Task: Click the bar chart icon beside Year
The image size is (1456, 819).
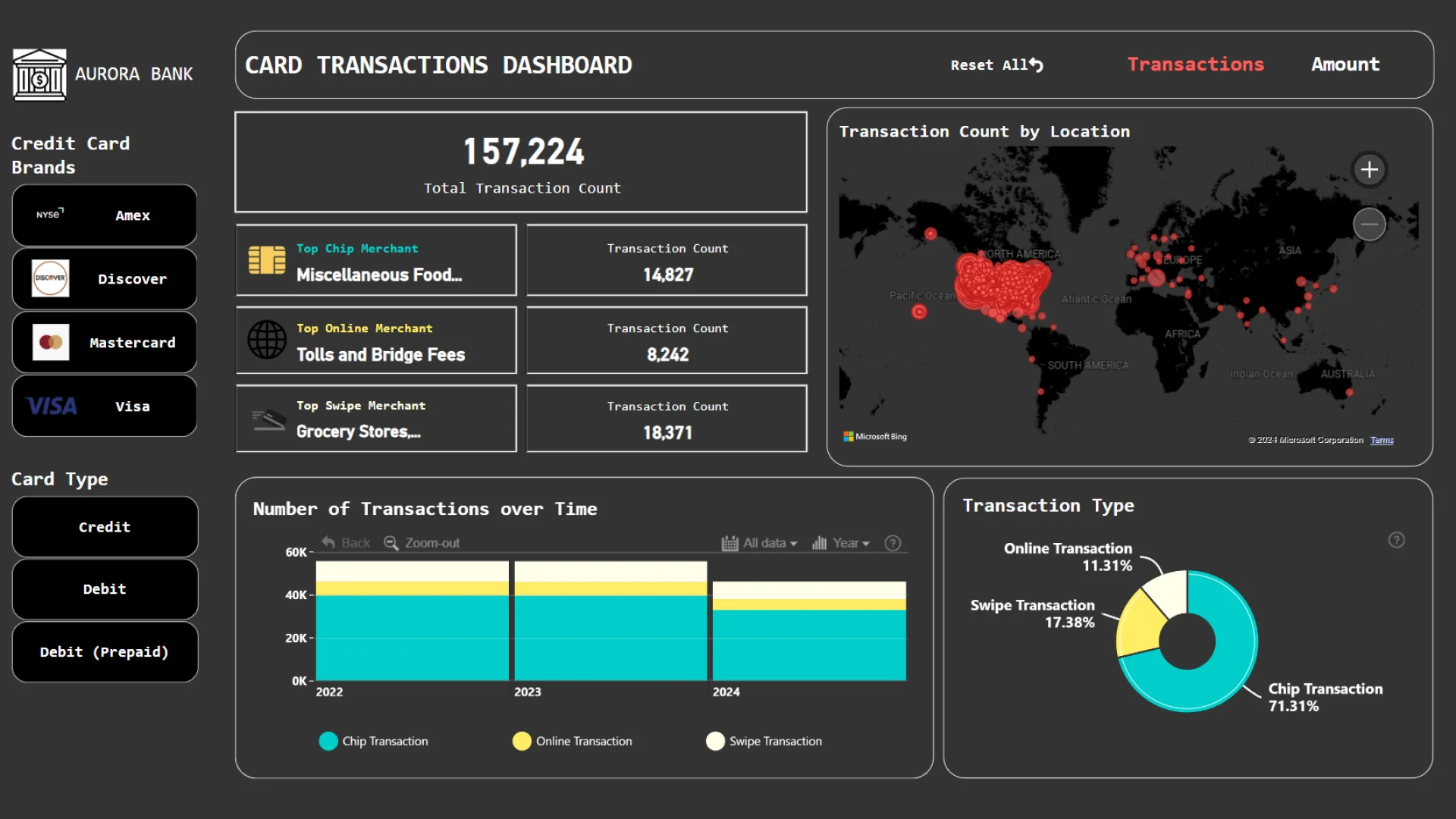Action: (x=819, y=543)
